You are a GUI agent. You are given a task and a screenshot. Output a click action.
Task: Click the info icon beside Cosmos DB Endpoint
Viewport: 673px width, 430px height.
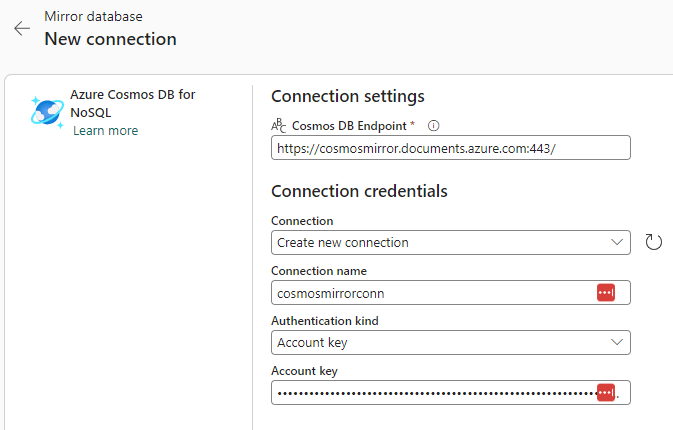tap(434, 126)
